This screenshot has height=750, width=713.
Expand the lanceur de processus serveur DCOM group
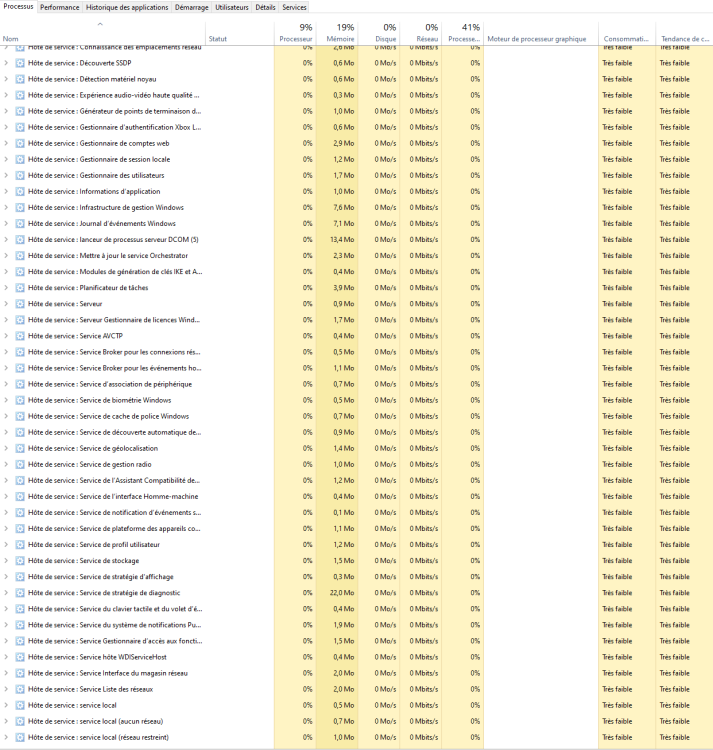tap(7, 239)
